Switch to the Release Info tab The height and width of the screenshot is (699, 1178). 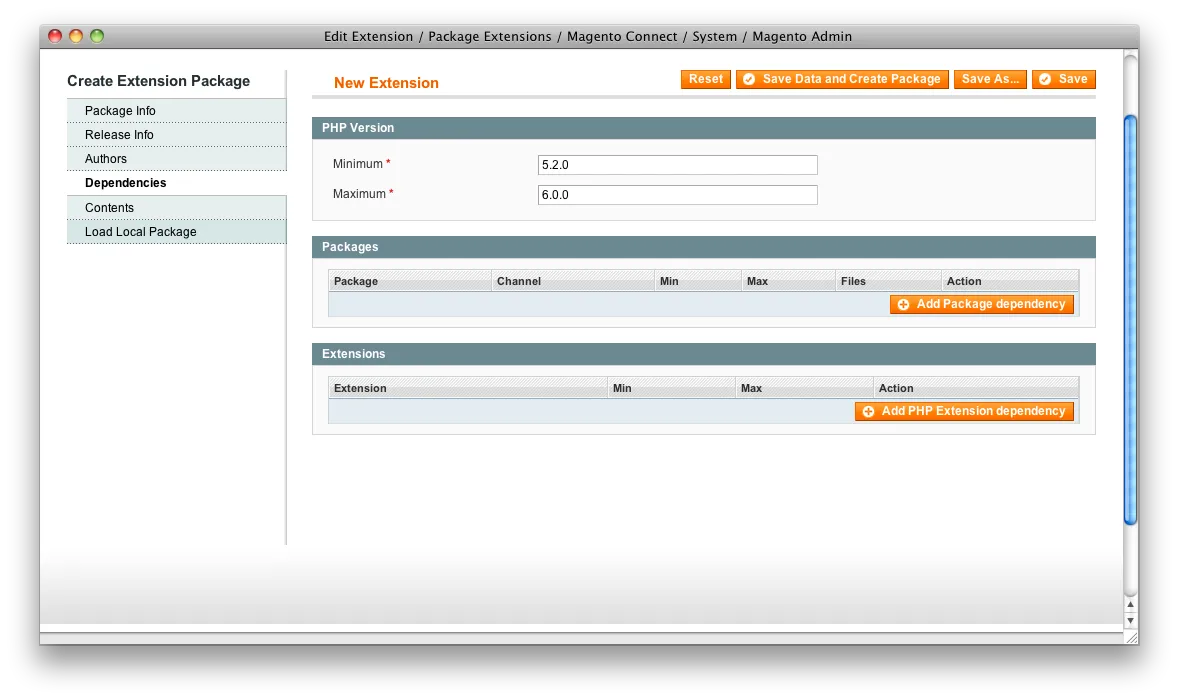point(119,135)
